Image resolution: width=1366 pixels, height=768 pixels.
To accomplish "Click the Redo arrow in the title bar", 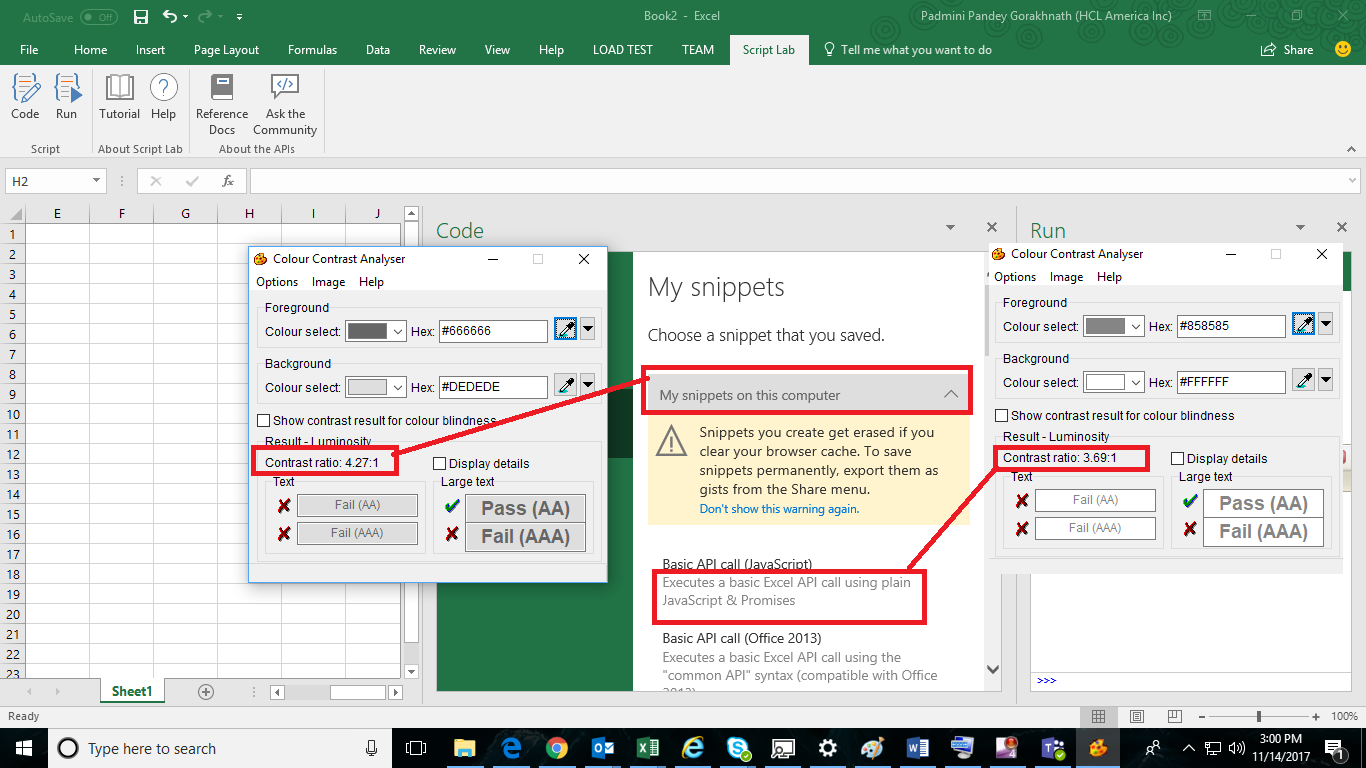I will point(205,17).
